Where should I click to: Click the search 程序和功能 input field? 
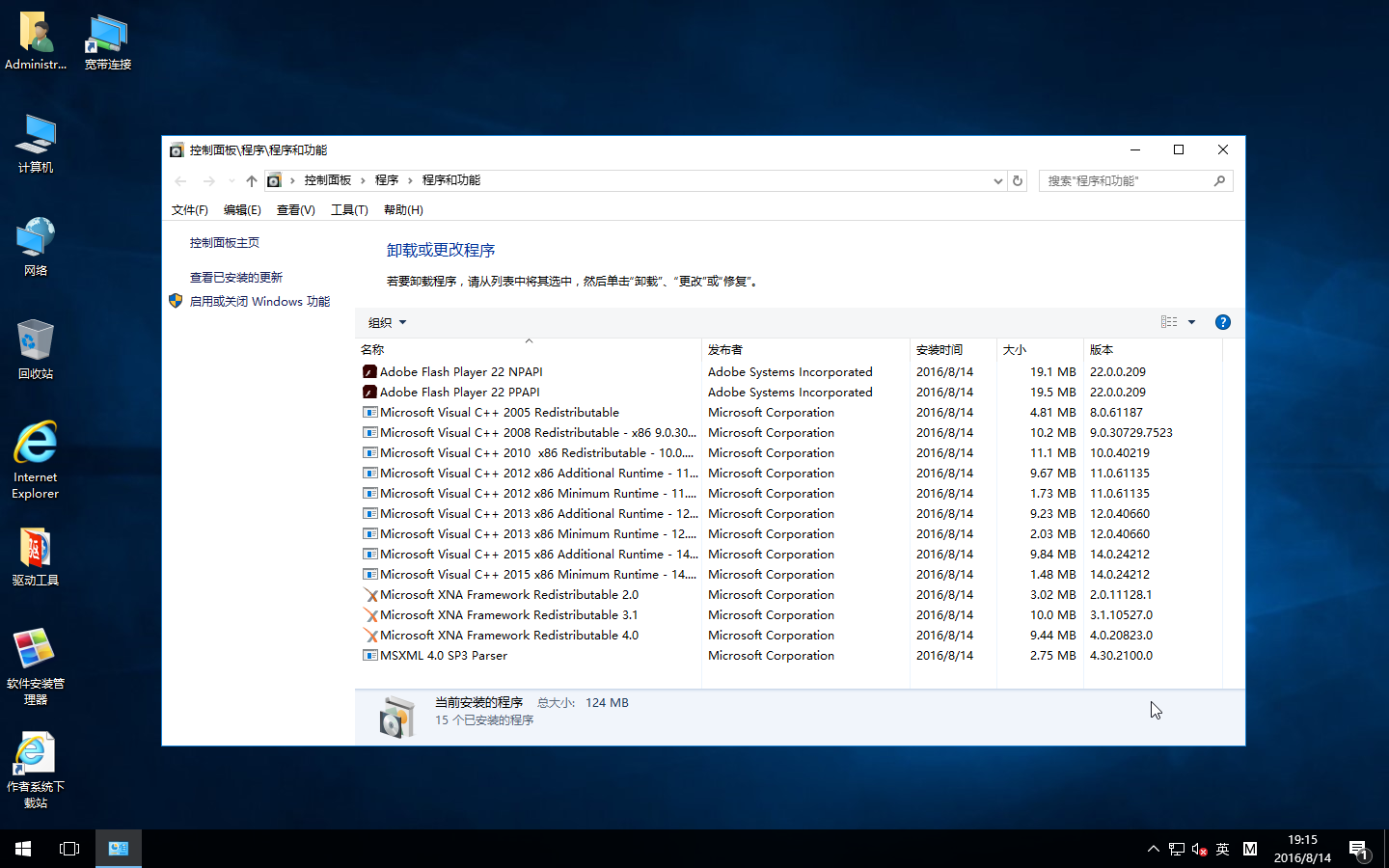point(1127,180)
